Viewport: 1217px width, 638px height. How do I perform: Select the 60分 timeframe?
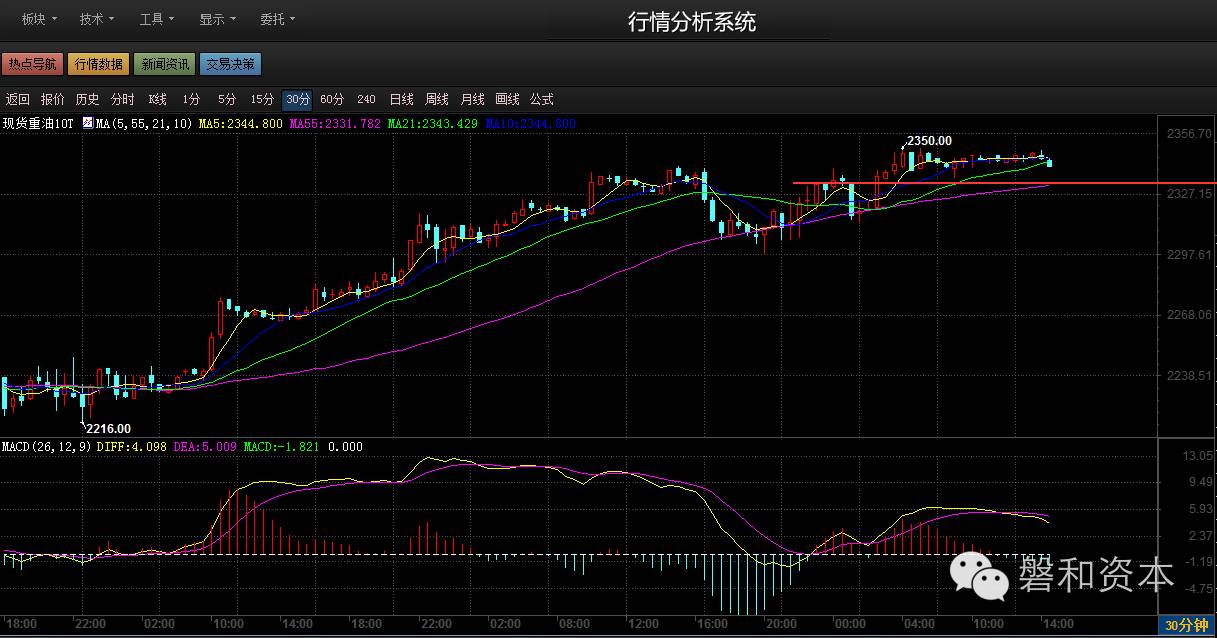point(332,99)
